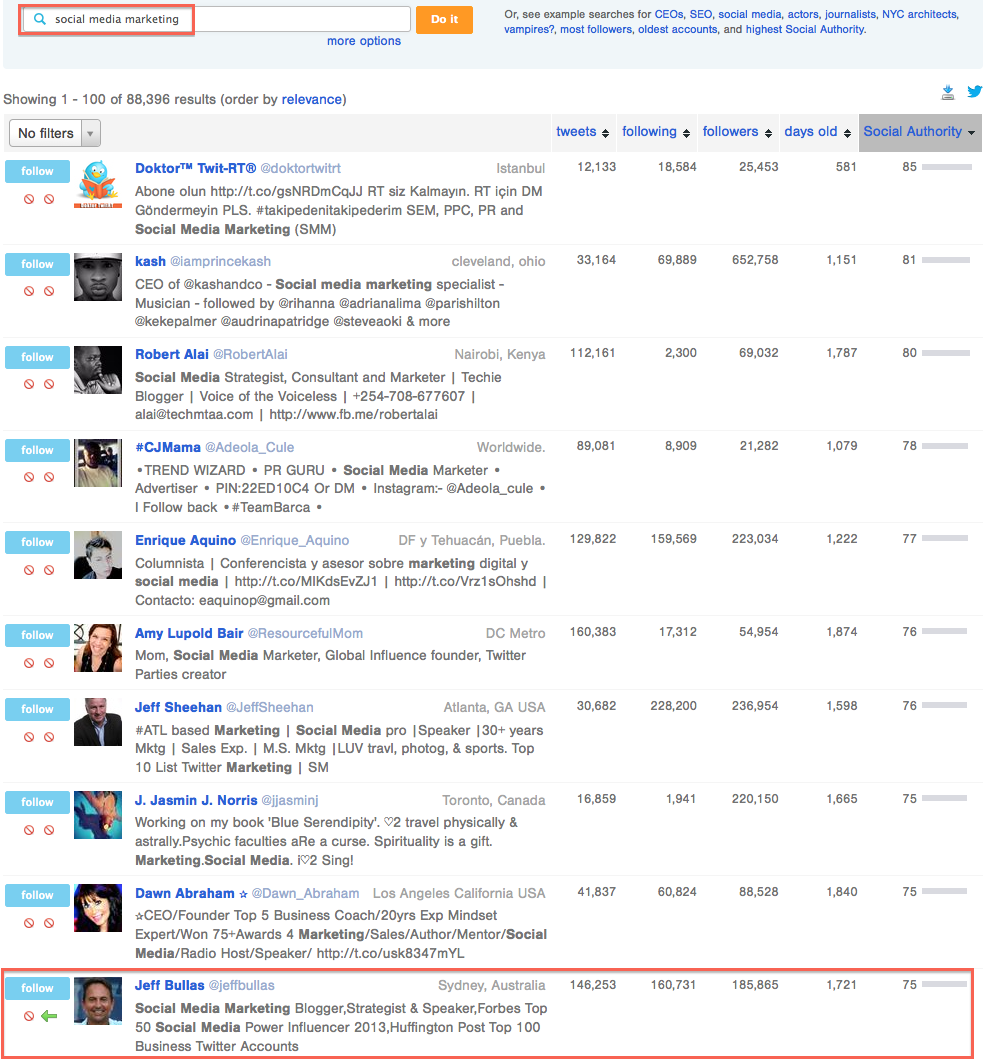Viewport: 989px width, 1059px height.
Task: Click the search field containing social media marketing
Action: [216, 19]
